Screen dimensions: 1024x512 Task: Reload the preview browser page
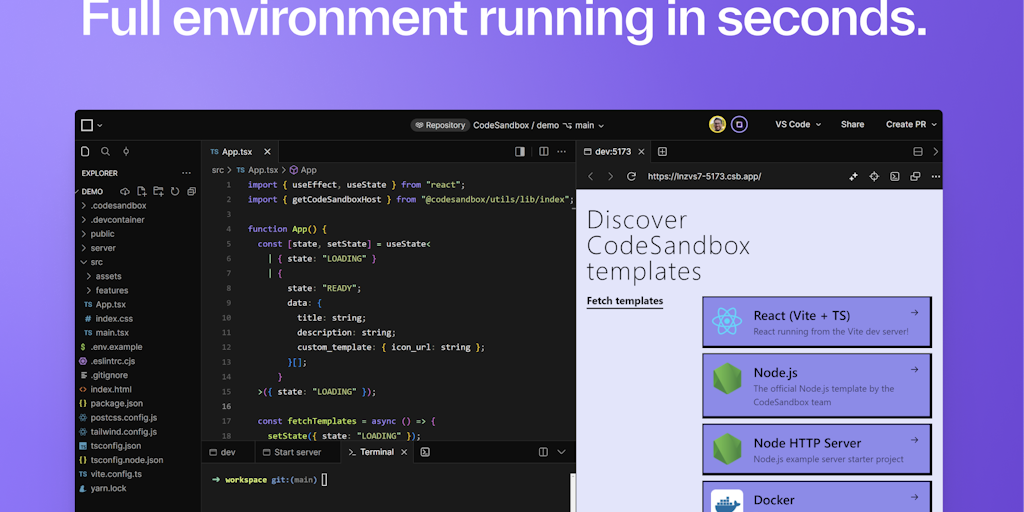(631, 176)
